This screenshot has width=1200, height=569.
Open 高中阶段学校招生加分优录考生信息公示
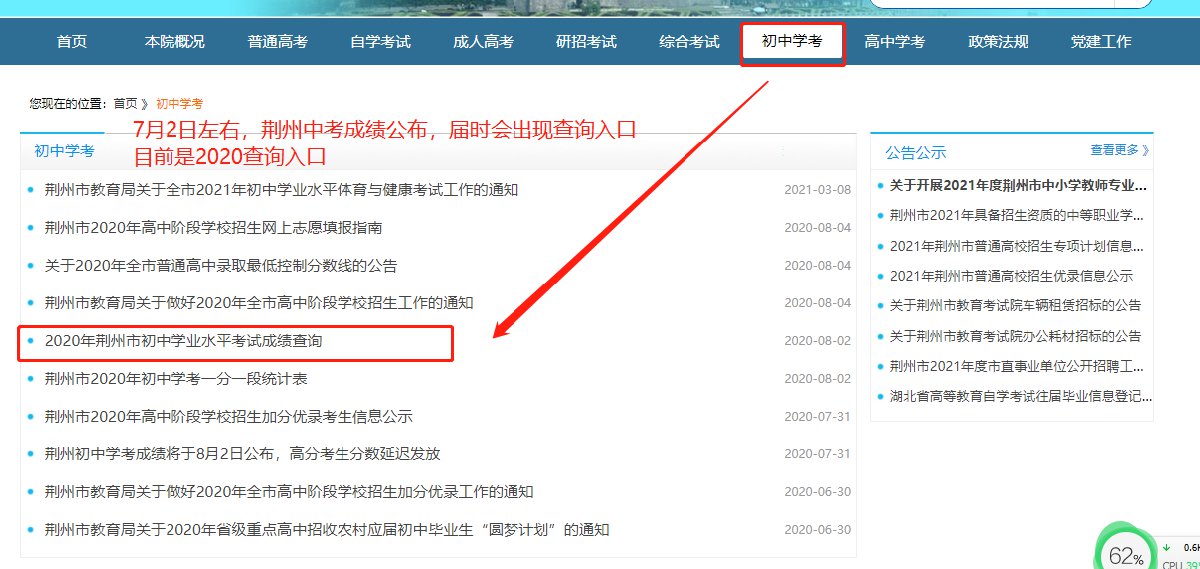[x=228, y=417]
